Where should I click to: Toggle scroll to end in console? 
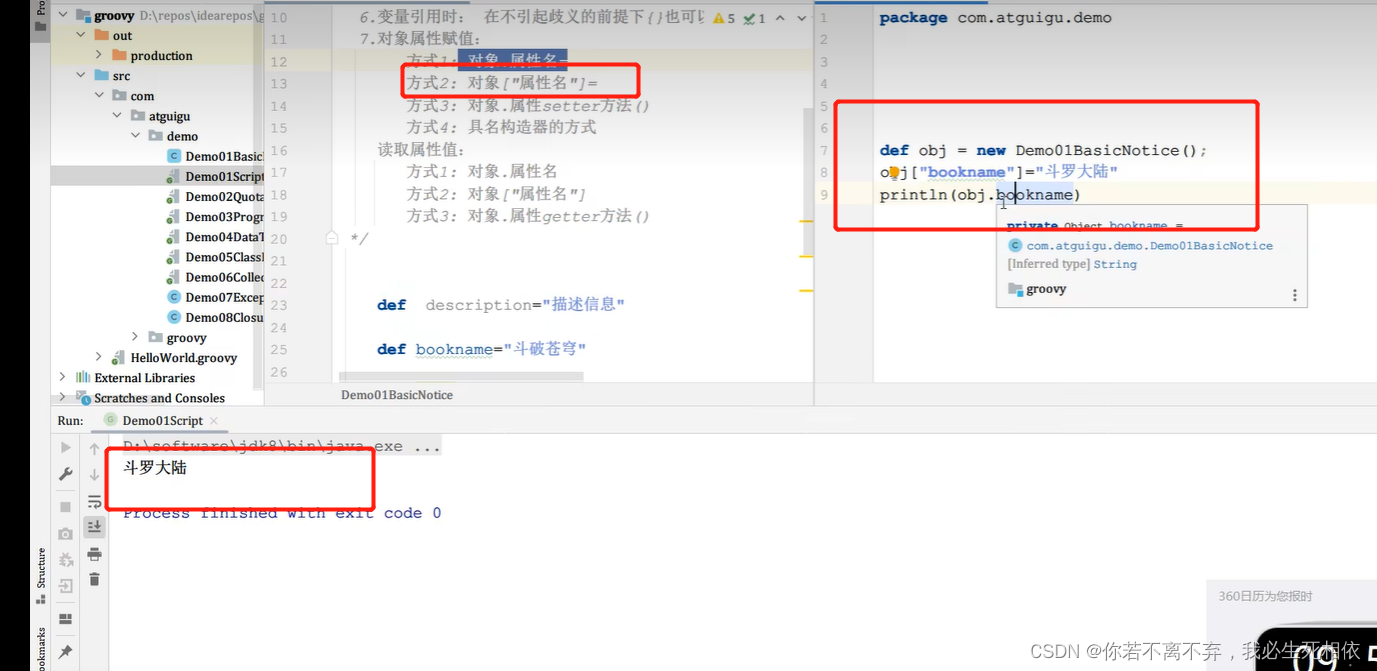click(x=95, y=526)
